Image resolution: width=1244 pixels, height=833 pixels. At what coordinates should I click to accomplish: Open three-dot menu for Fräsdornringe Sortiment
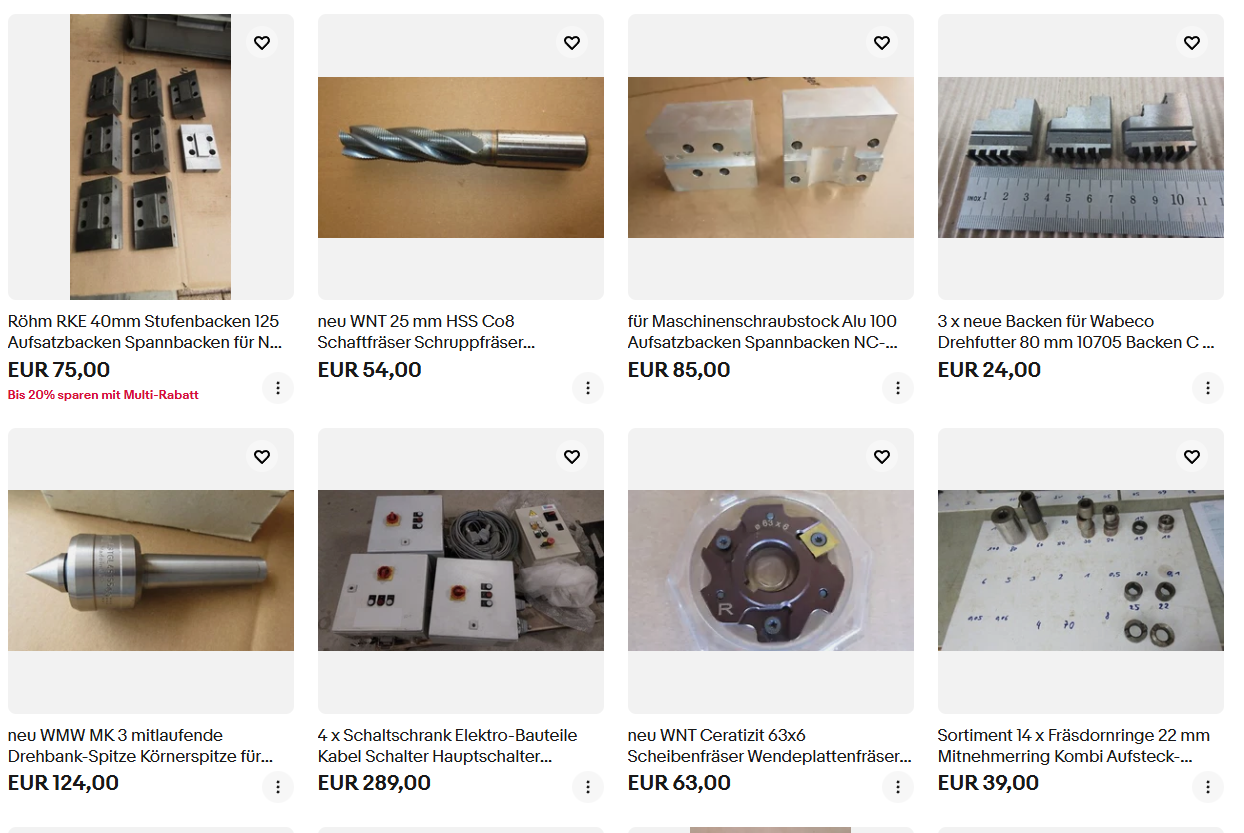(1208, 787)
